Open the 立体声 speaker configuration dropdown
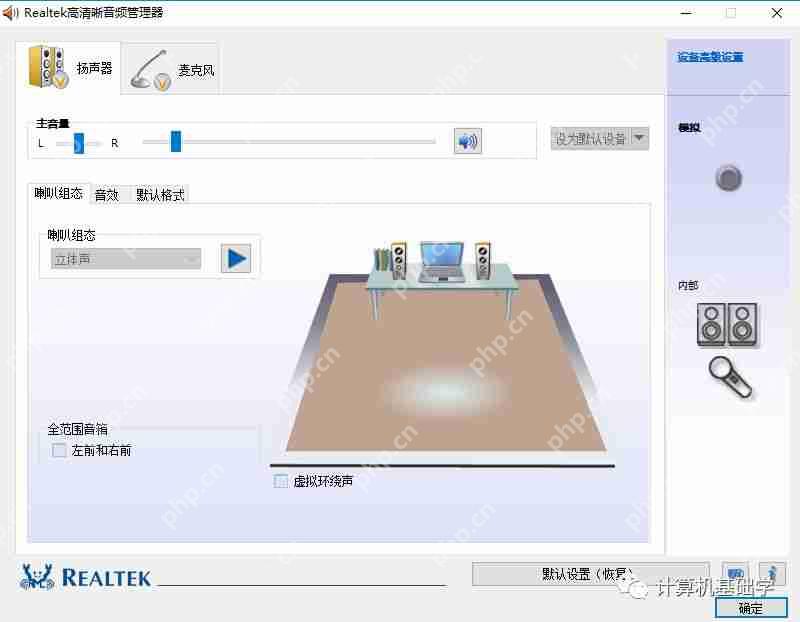The image size is (800, 622). coord(124,258)
